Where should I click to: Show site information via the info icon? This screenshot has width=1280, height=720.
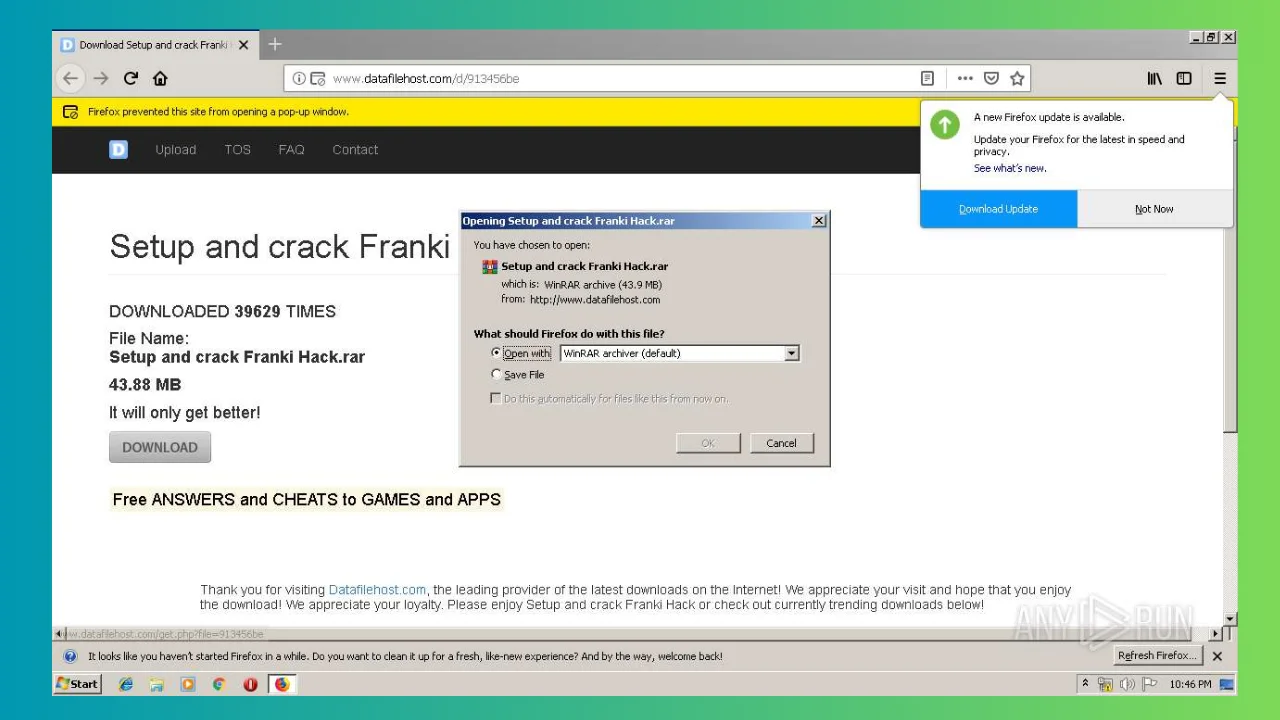click(x=299, y=78)
